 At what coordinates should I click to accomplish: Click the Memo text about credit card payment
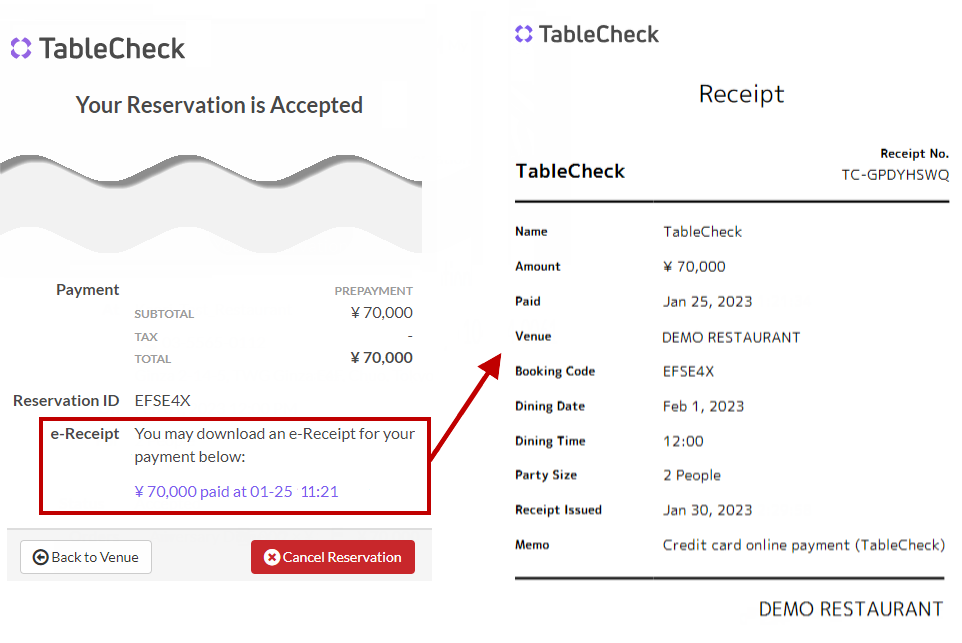pyautogui.click(x=803, y=545)
